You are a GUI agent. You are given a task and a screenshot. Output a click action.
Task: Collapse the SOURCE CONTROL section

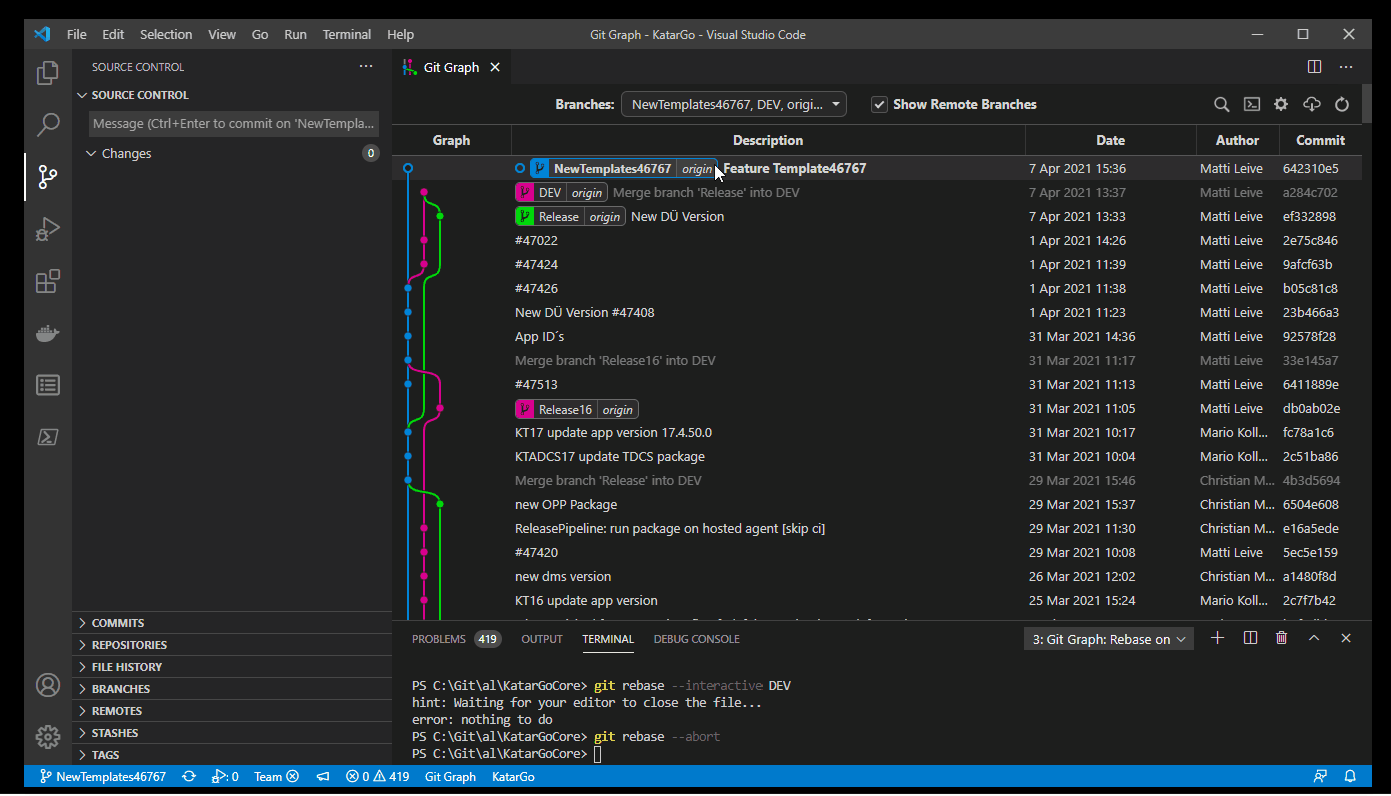pos(234,95)
